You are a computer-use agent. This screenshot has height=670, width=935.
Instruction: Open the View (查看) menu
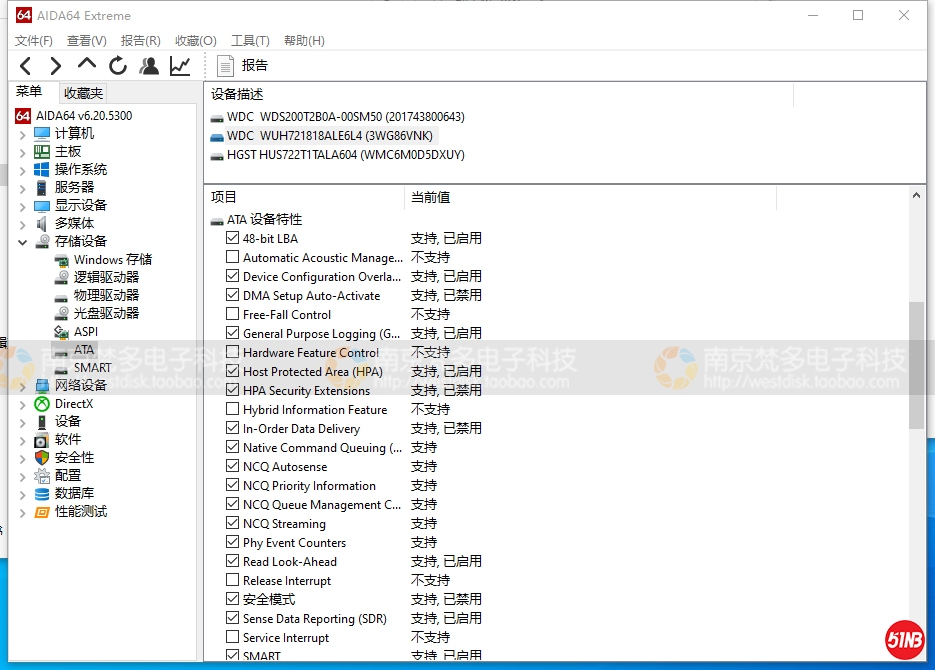point(86,41)
